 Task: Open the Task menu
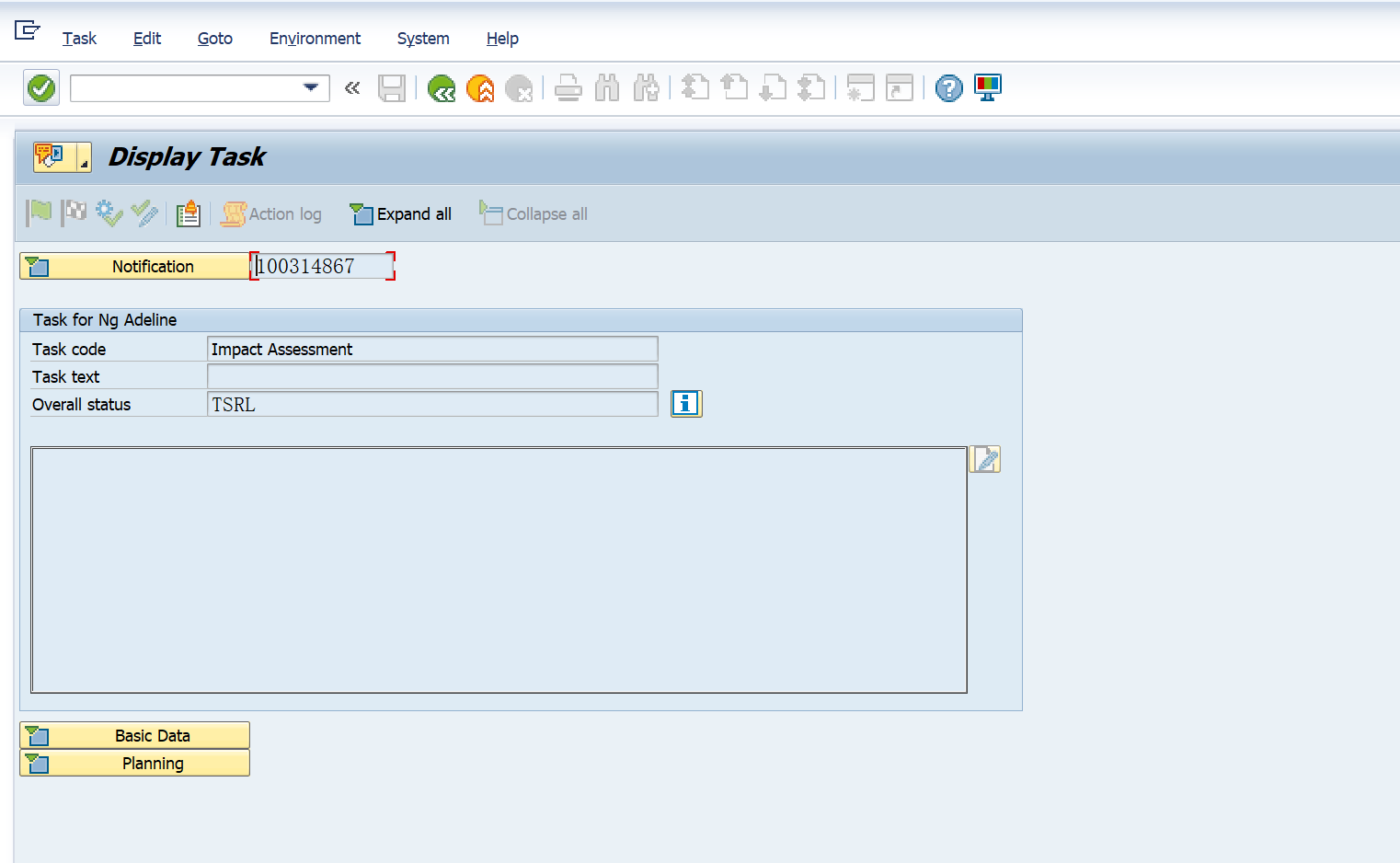(x=79, y=39)
